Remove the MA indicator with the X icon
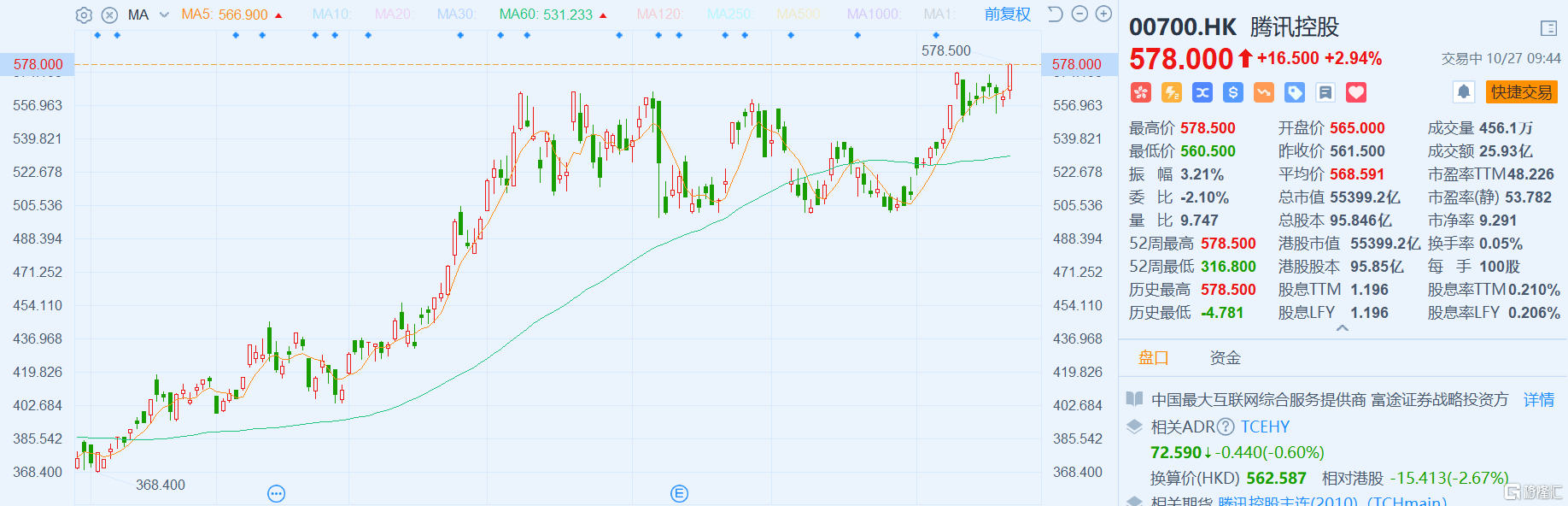1568x506 pixels. [x=109, y=15]
